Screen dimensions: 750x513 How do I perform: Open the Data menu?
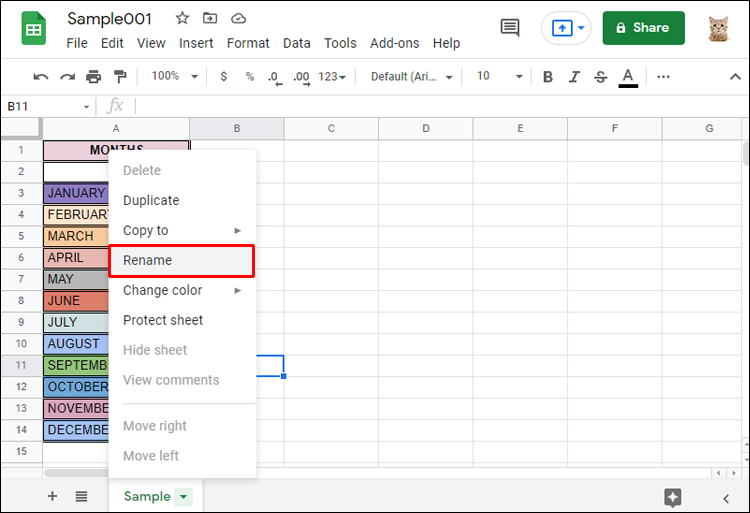point(297,43)
